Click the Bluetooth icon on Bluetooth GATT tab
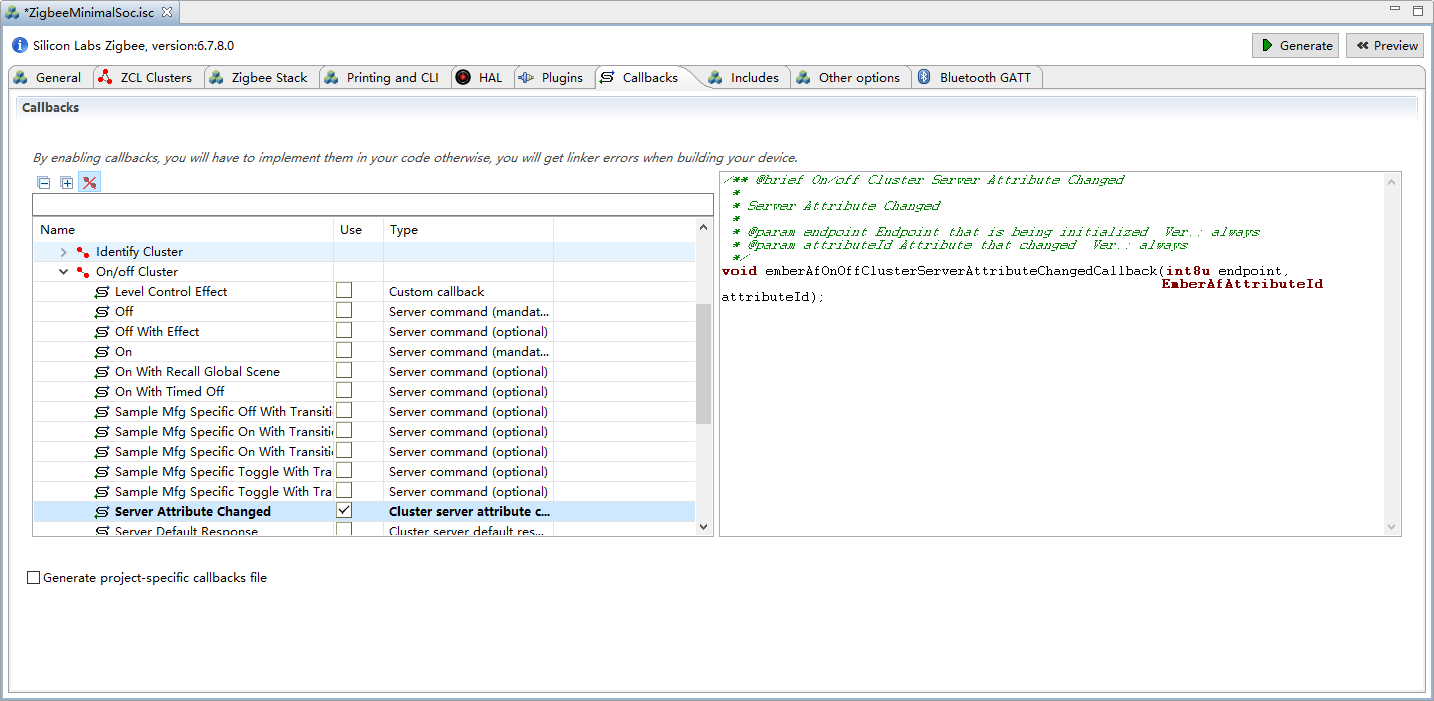 coord(925,77)
